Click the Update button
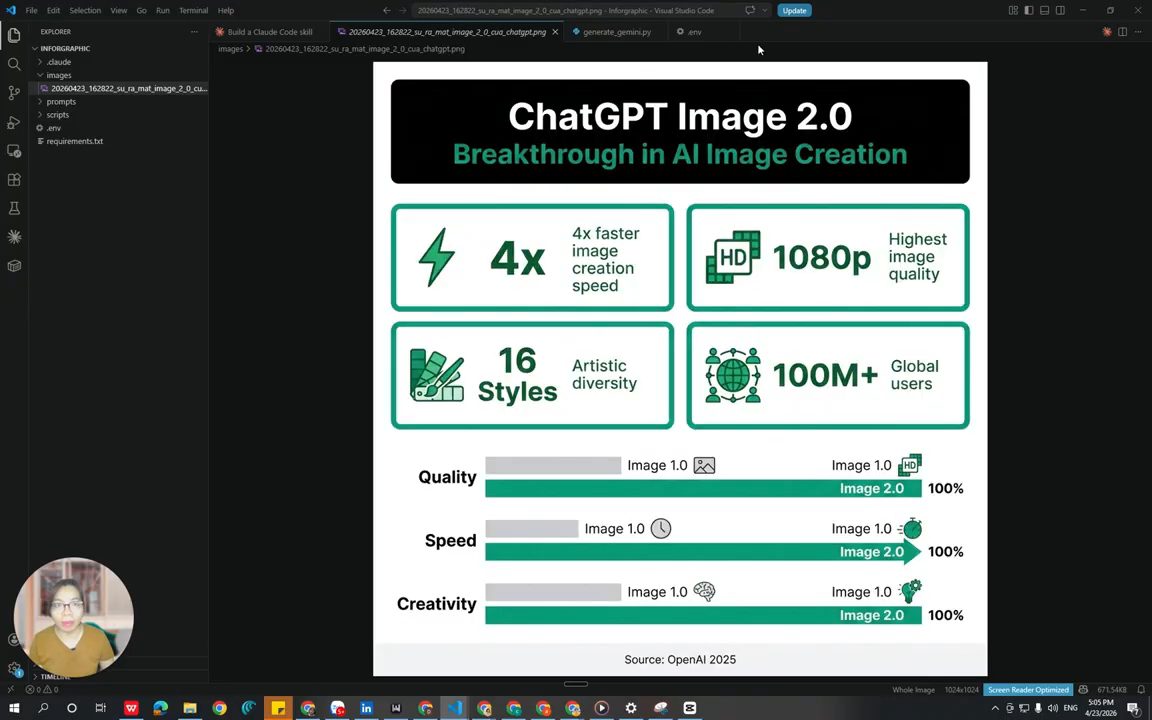Screen dimensions: 1152x720 794,10
